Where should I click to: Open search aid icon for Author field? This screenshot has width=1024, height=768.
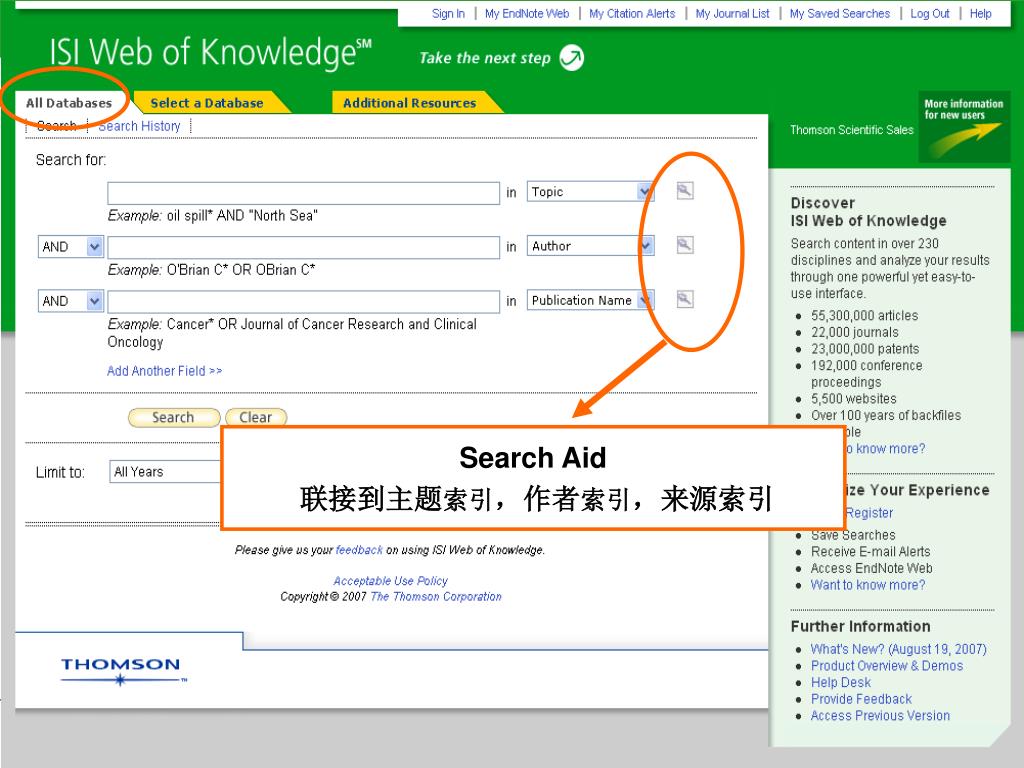tap(684, 245)
